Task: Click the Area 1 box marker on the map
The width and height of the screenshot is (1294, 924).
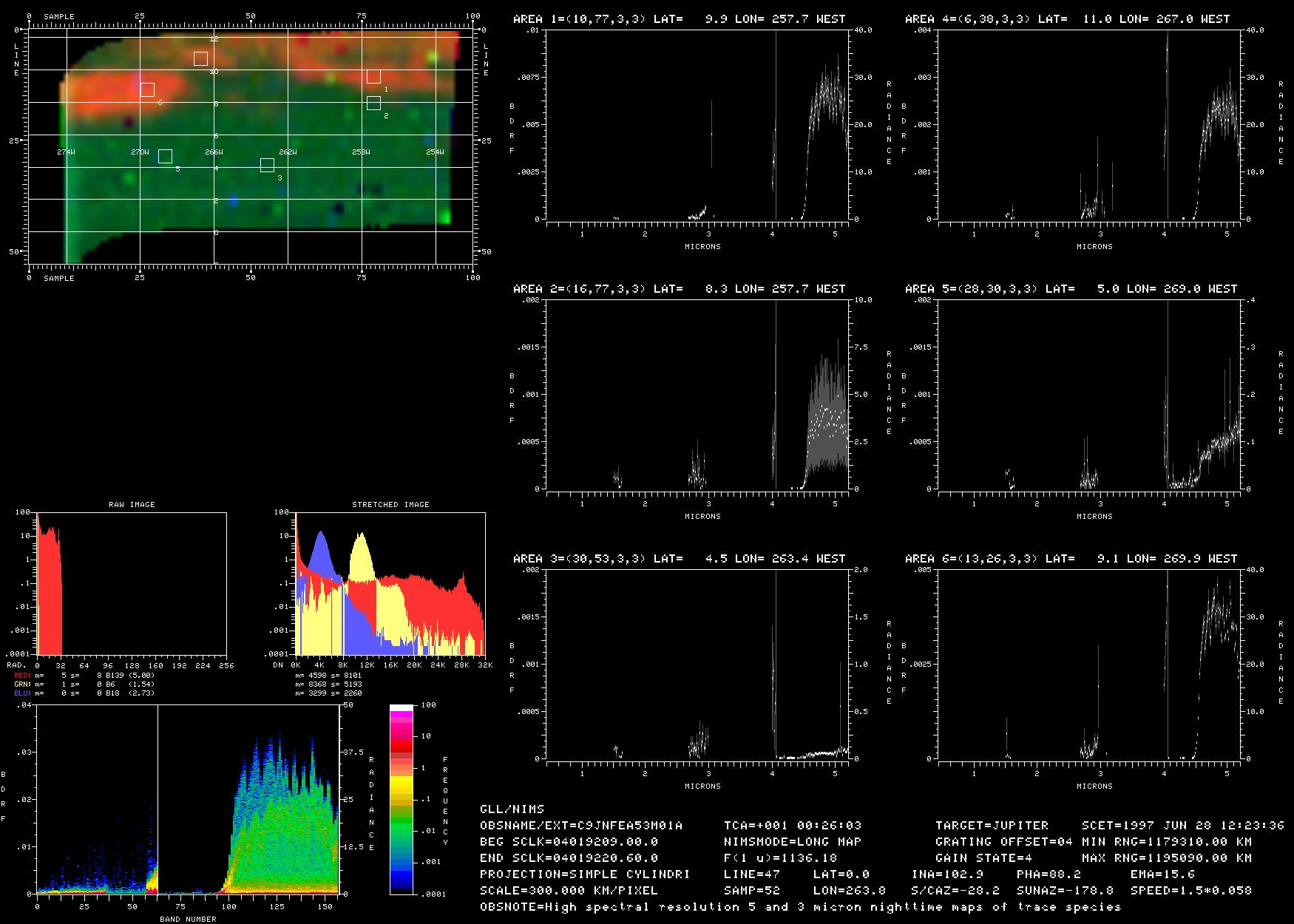Action: pos(373,77)
